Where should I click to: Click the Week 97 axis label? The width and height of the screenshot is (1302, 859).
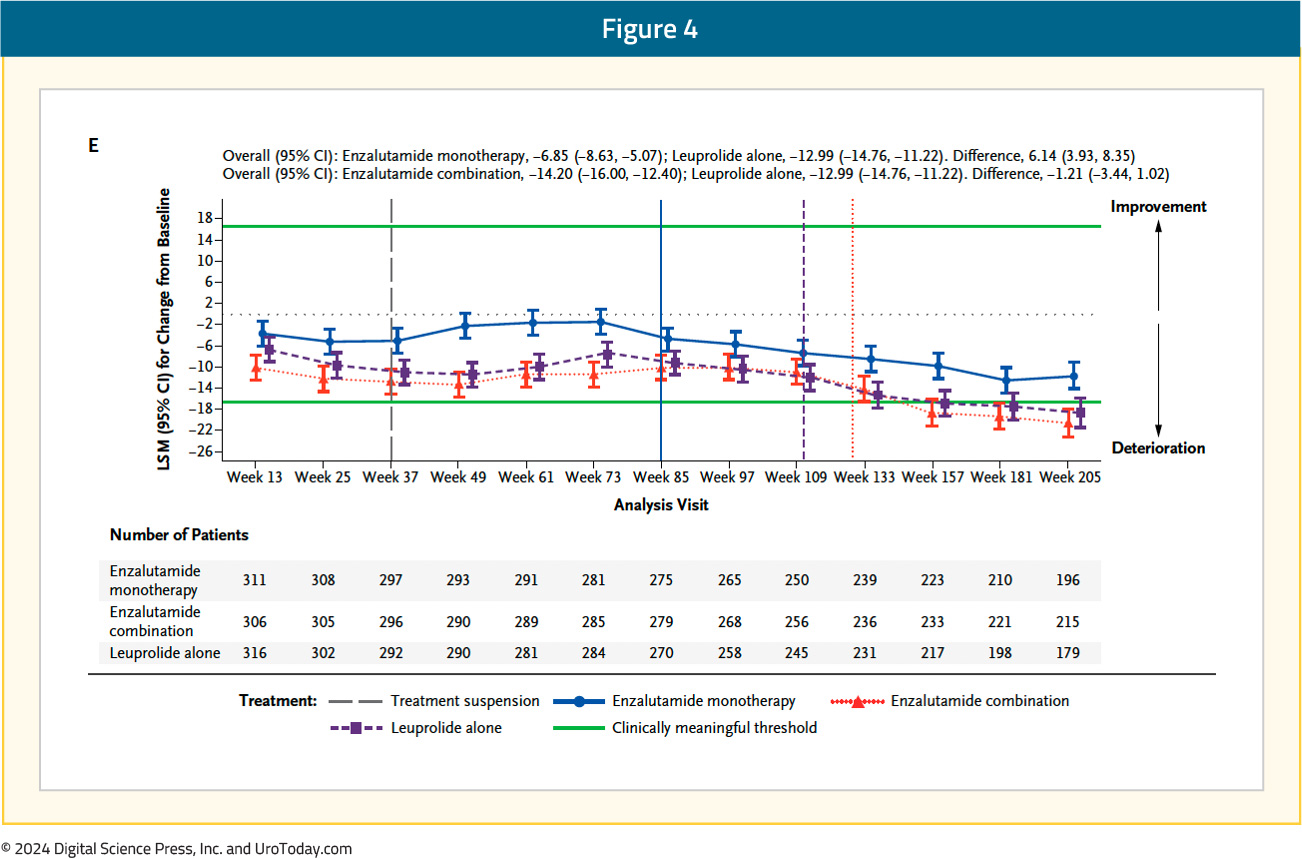[x=729, y=478]
